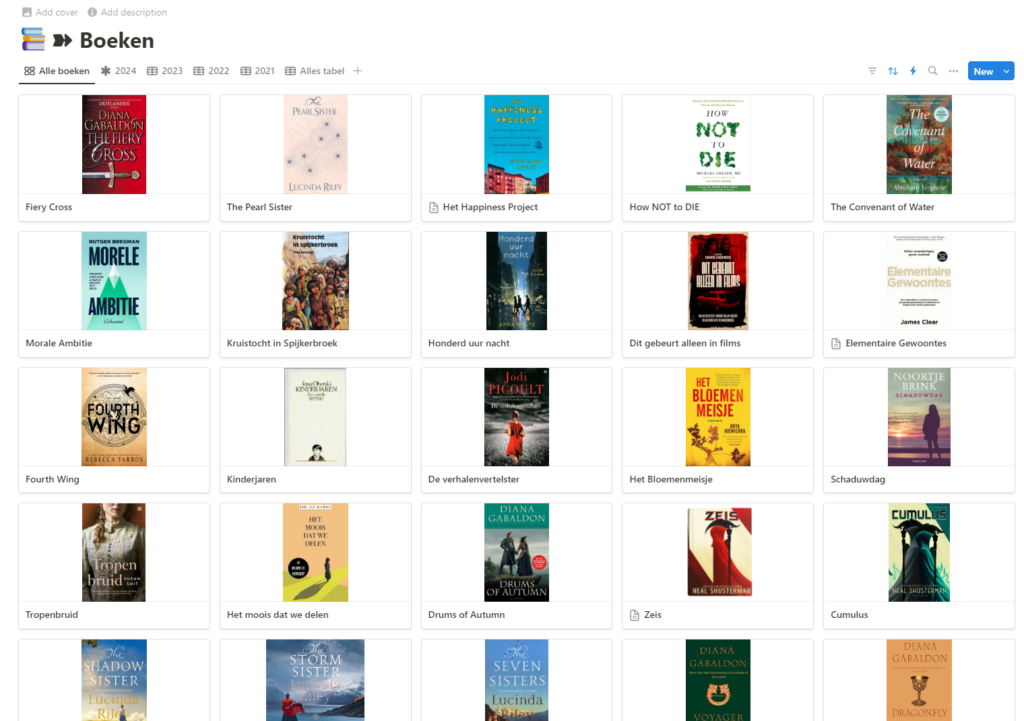
Task: Open Morele Ambitie book cover
Action: (x=114, y=281)
